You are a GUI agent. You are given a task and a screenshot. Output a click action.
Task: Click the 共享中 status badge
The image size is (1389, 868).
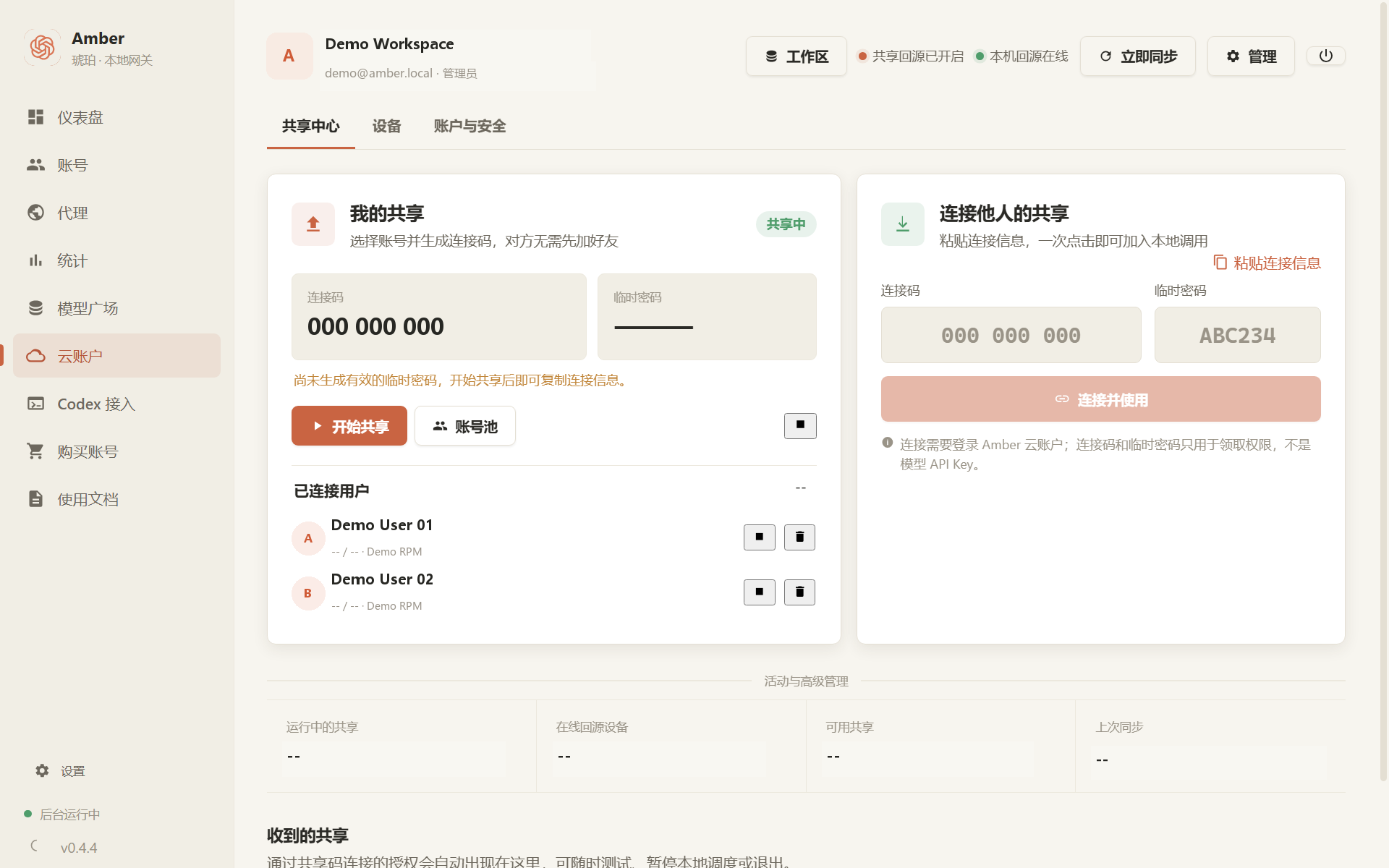tap(786, 224)
